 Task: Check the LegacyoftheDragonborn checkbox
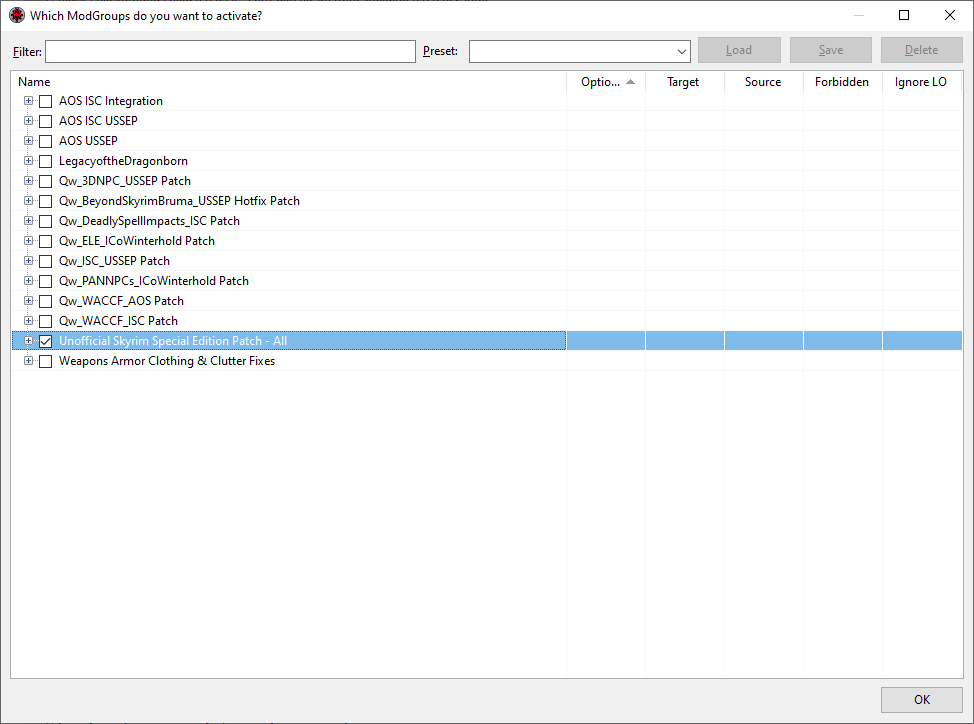pos(45,161)
